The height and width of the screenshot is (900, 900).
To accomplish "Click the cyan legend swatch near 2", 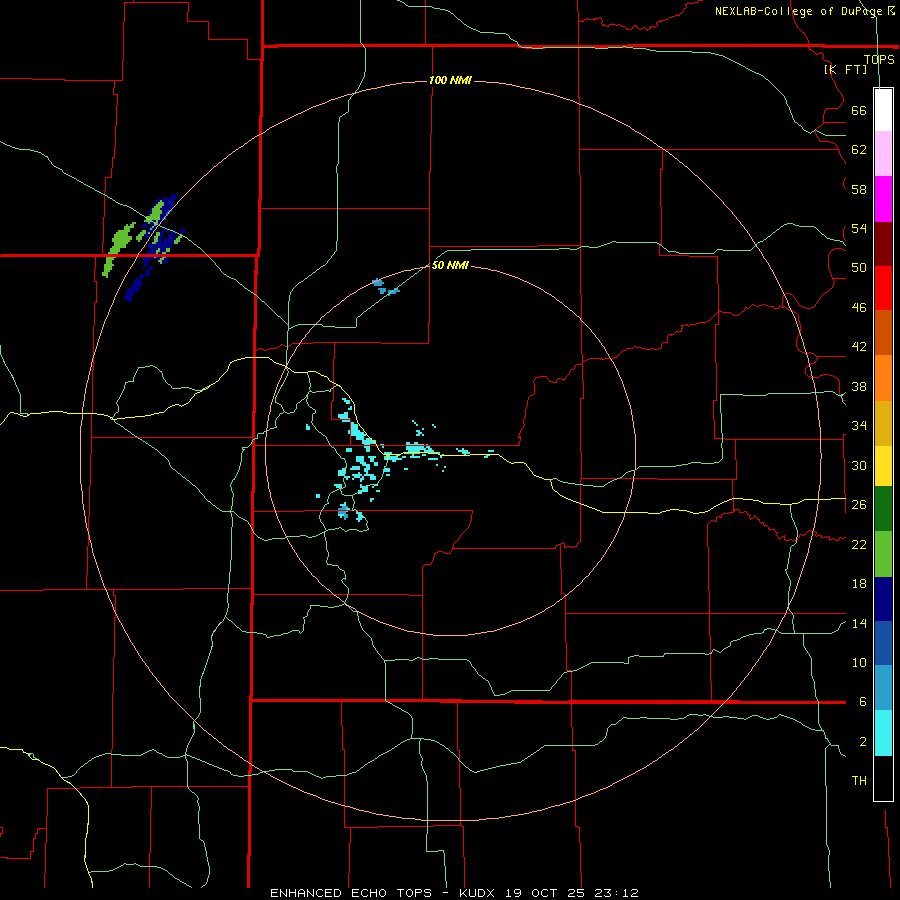I will pos(883,733).
